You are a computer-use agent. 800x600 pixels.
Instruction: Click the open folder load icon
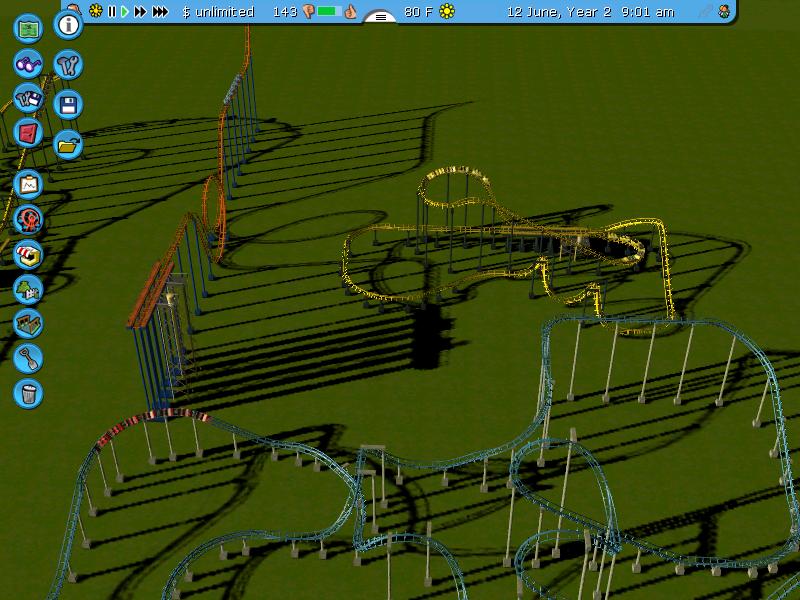tap(68, 145)
